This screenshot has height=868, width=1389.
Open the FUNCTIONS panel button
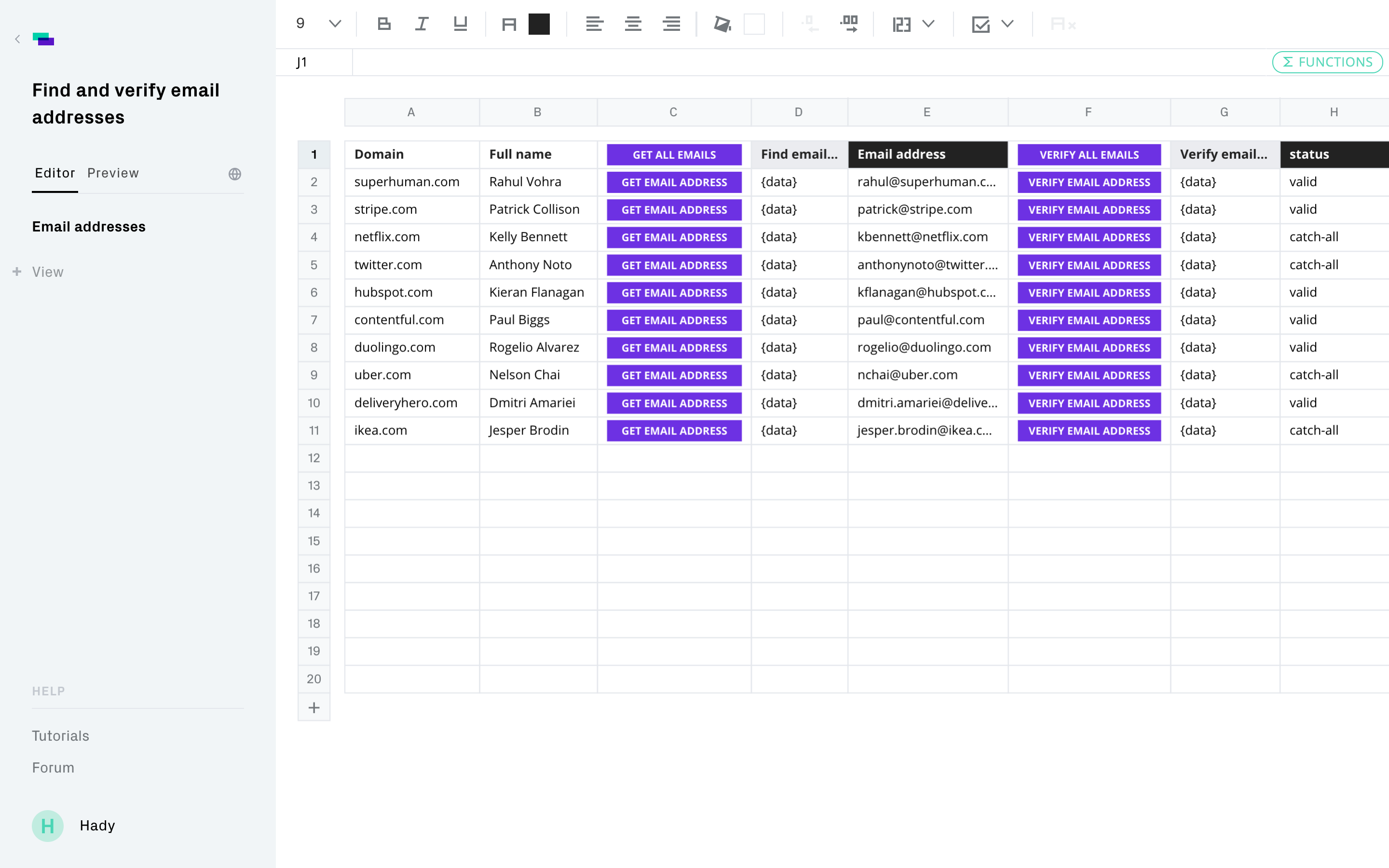(x=1327, y=62)
